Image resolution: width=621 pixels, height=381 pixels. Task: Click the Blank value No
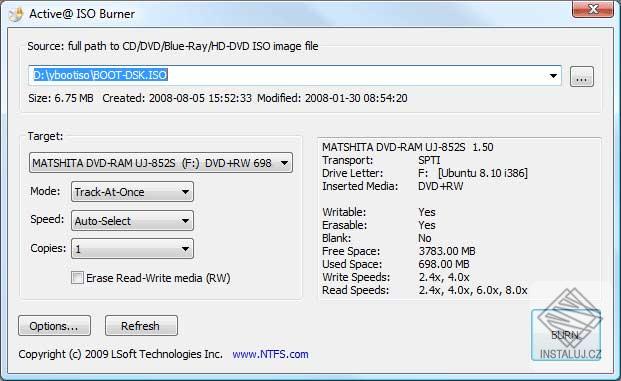[x=425, y=238]
